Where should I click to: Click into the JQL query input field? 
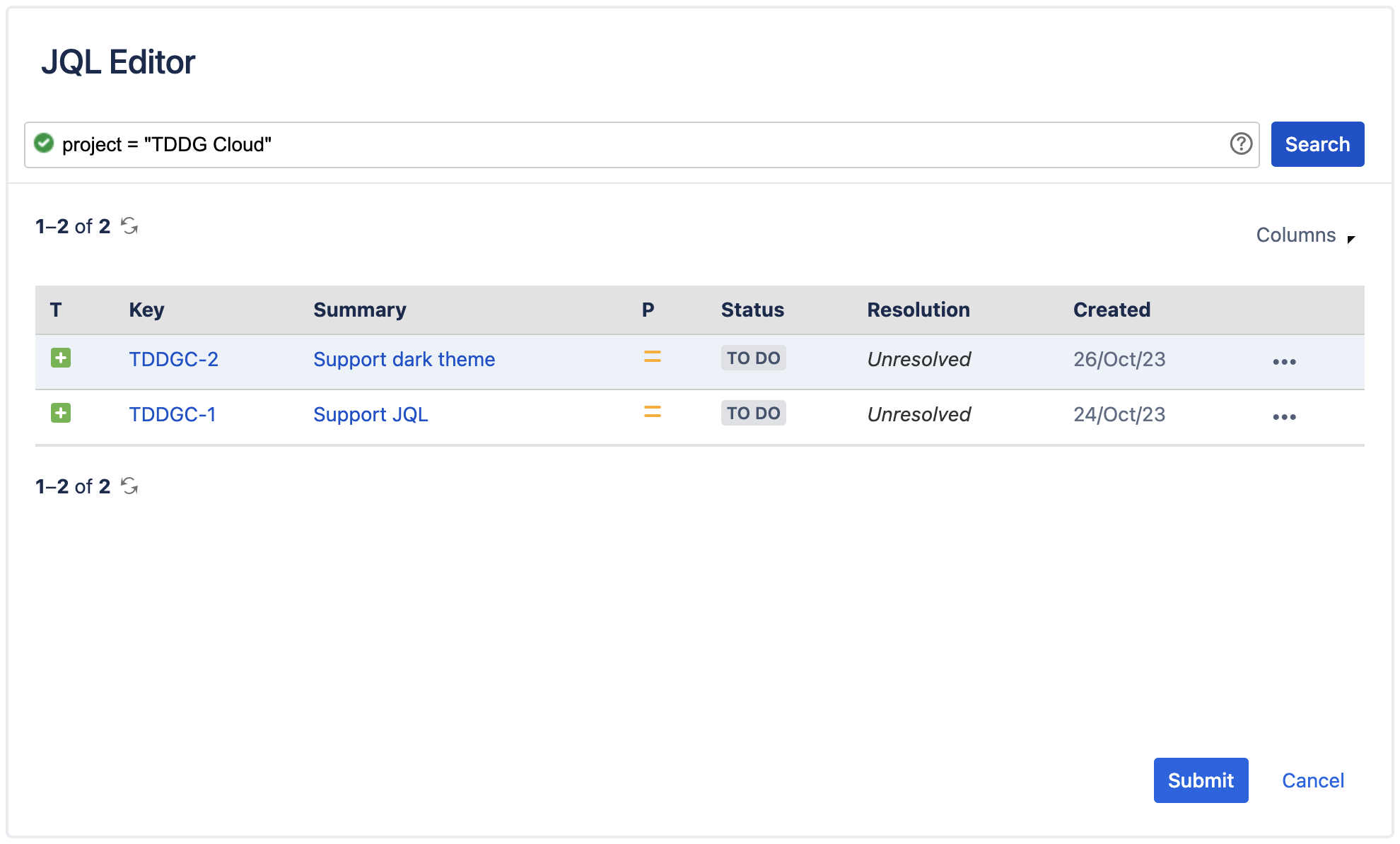[636, 144]
